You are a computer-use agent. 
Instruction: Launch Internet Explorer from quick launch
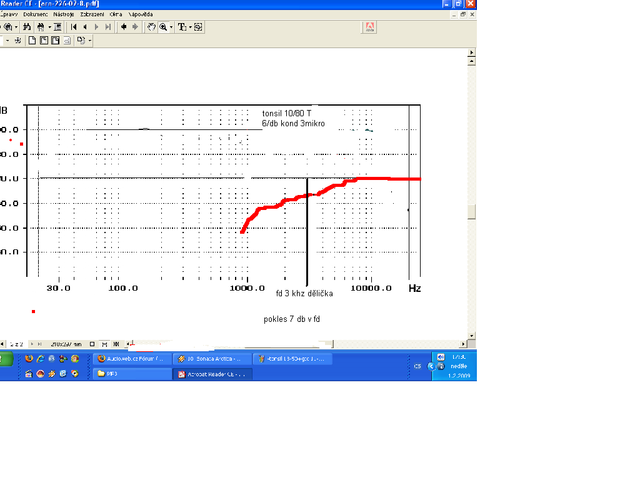click(40, 359)
